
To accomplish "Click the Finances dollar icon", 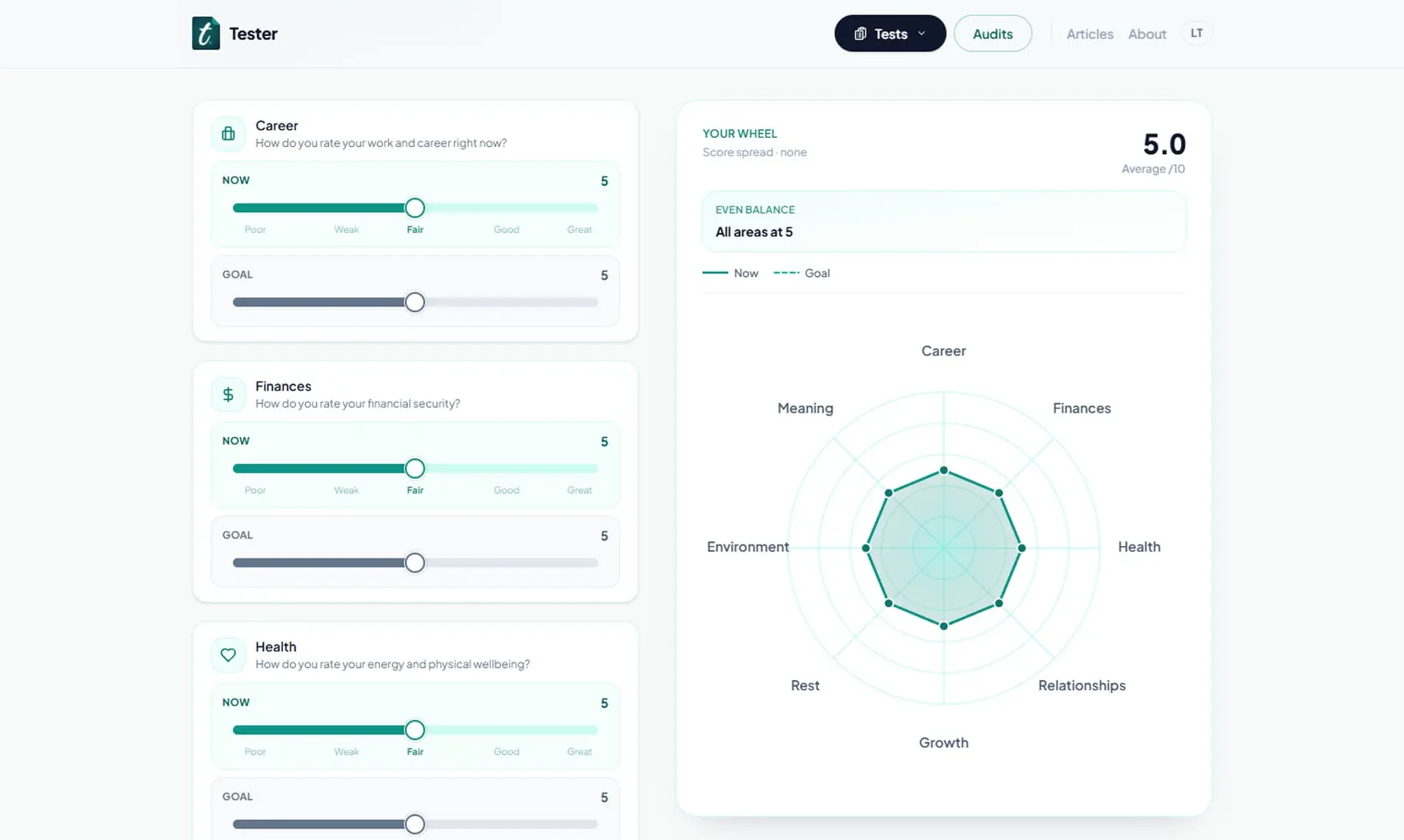I will point(228,394).
